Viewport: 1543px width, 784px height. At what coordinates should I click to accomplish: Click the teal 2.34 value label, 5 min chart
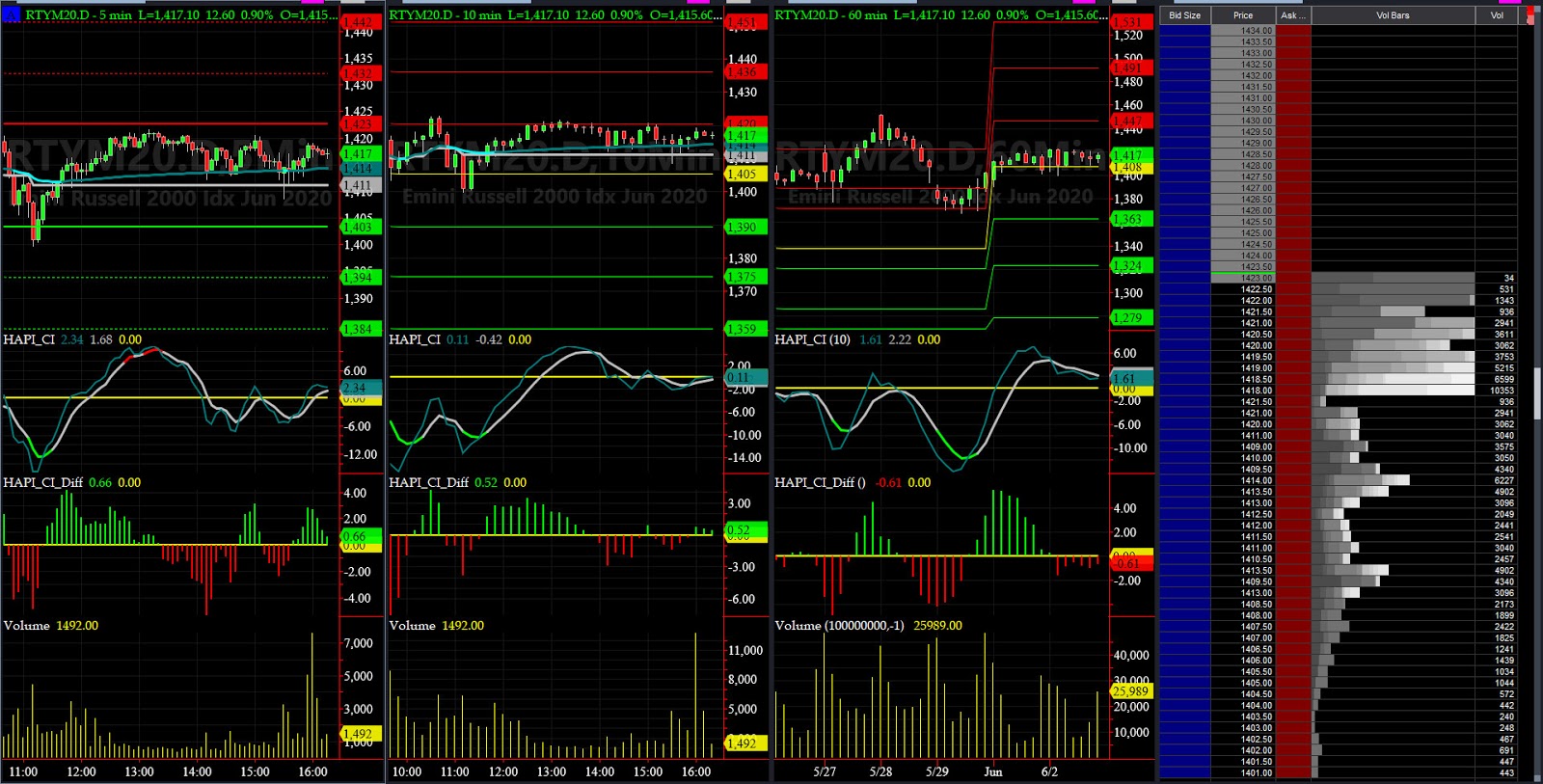361,388
